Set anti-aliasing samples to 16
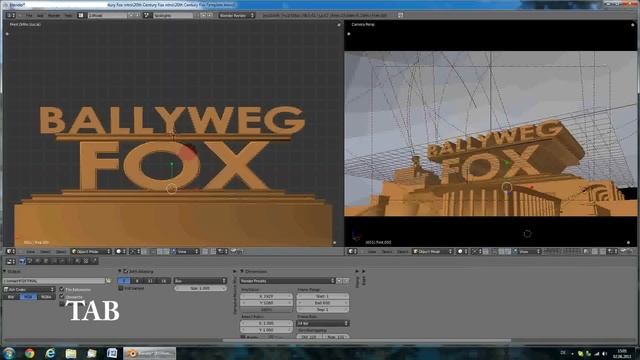Screen dimensions: 640x360 (164, 281)
